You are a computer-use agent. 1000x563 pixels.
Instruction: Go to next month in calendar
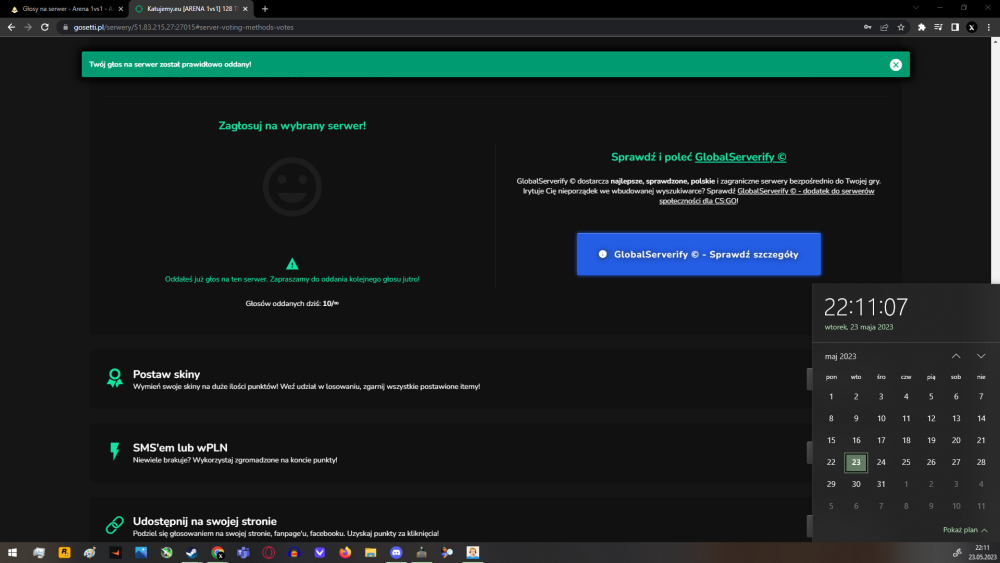(x=981, y=356)
